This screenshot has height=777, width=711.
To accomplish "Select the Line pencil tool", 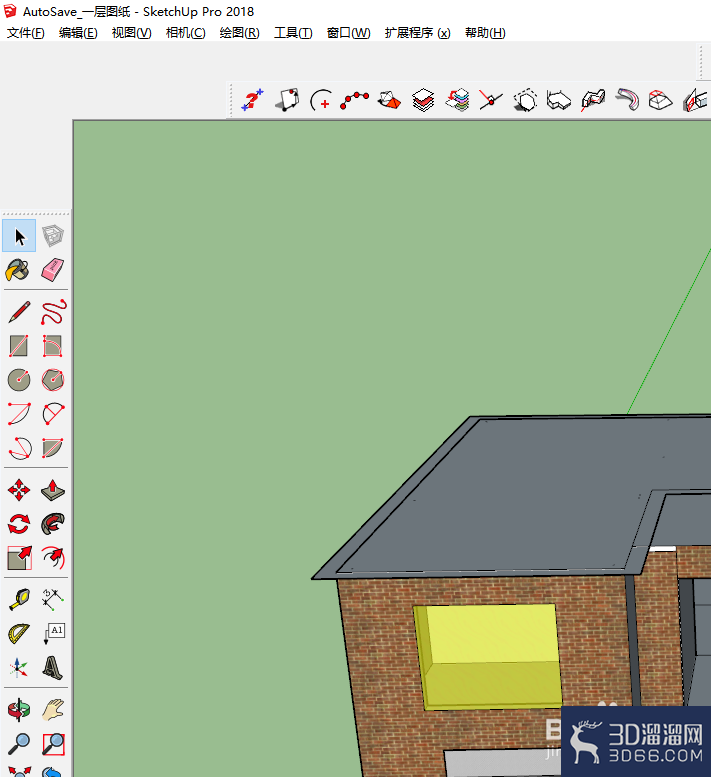I will [19, 312].
